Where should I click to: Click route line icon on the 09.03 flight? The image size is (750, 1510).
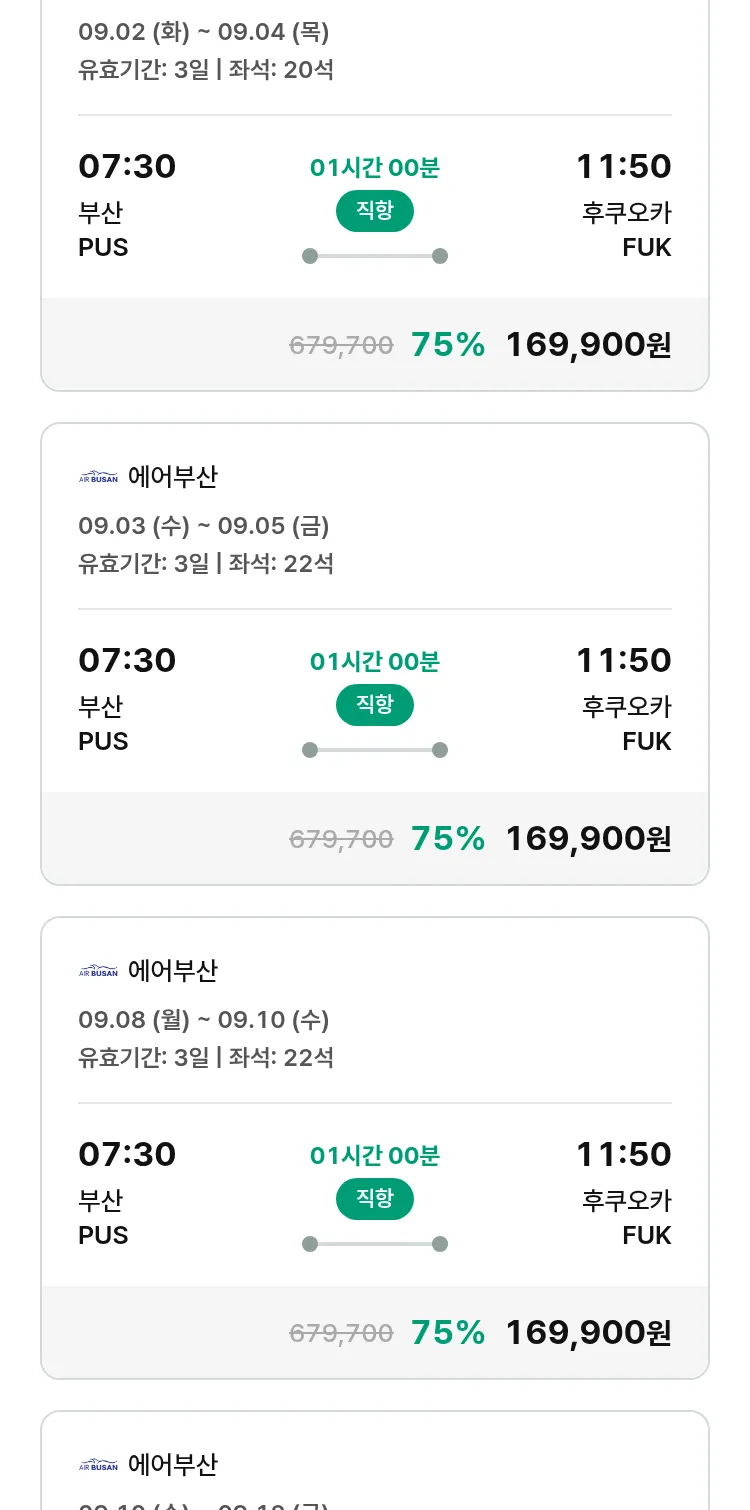[375, 750]
